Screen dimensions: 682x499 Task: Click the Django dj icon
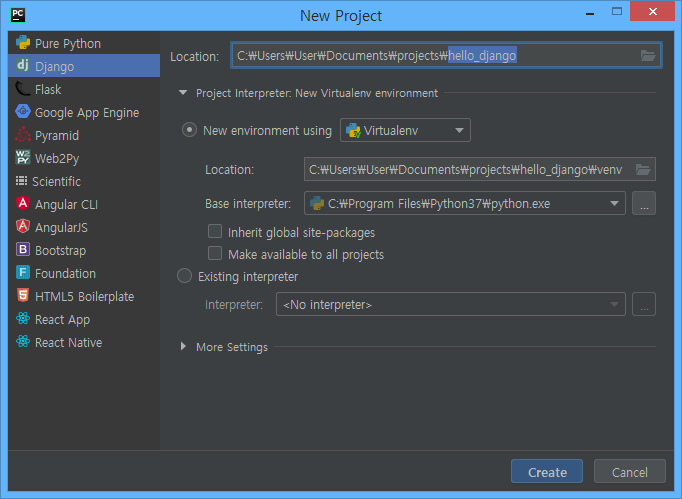tap(23, 65)
